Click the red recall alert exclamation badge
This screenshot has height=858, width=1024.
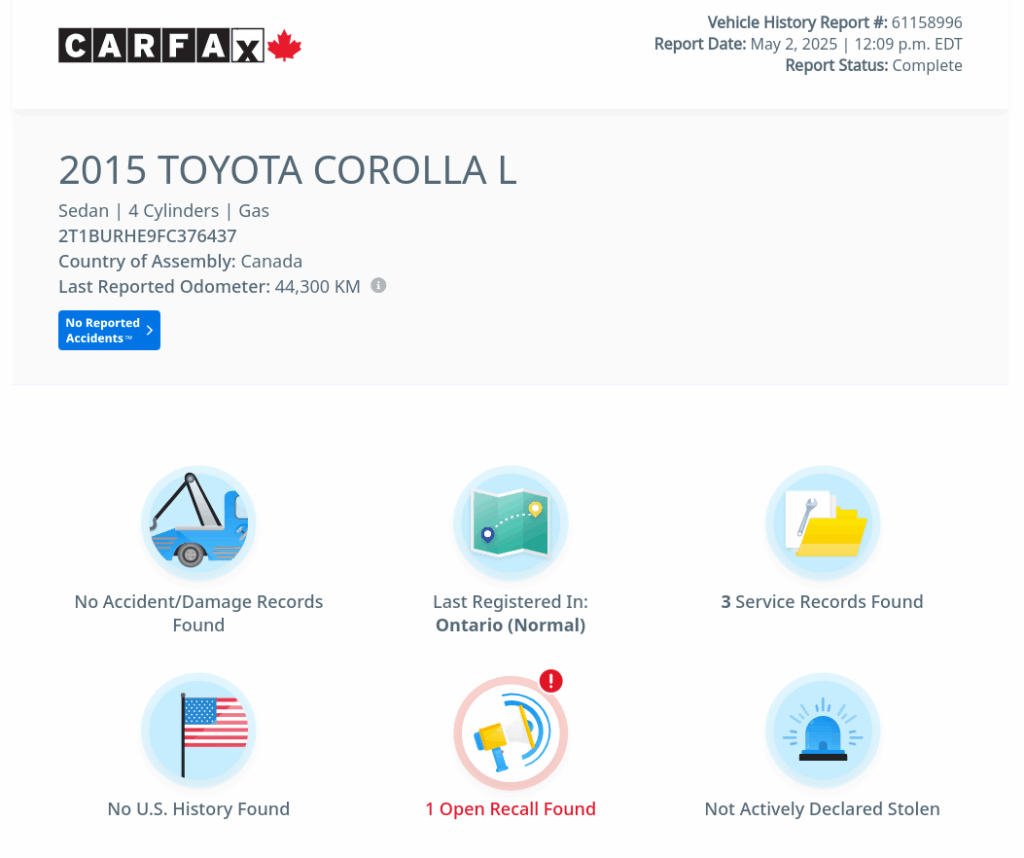551,681
